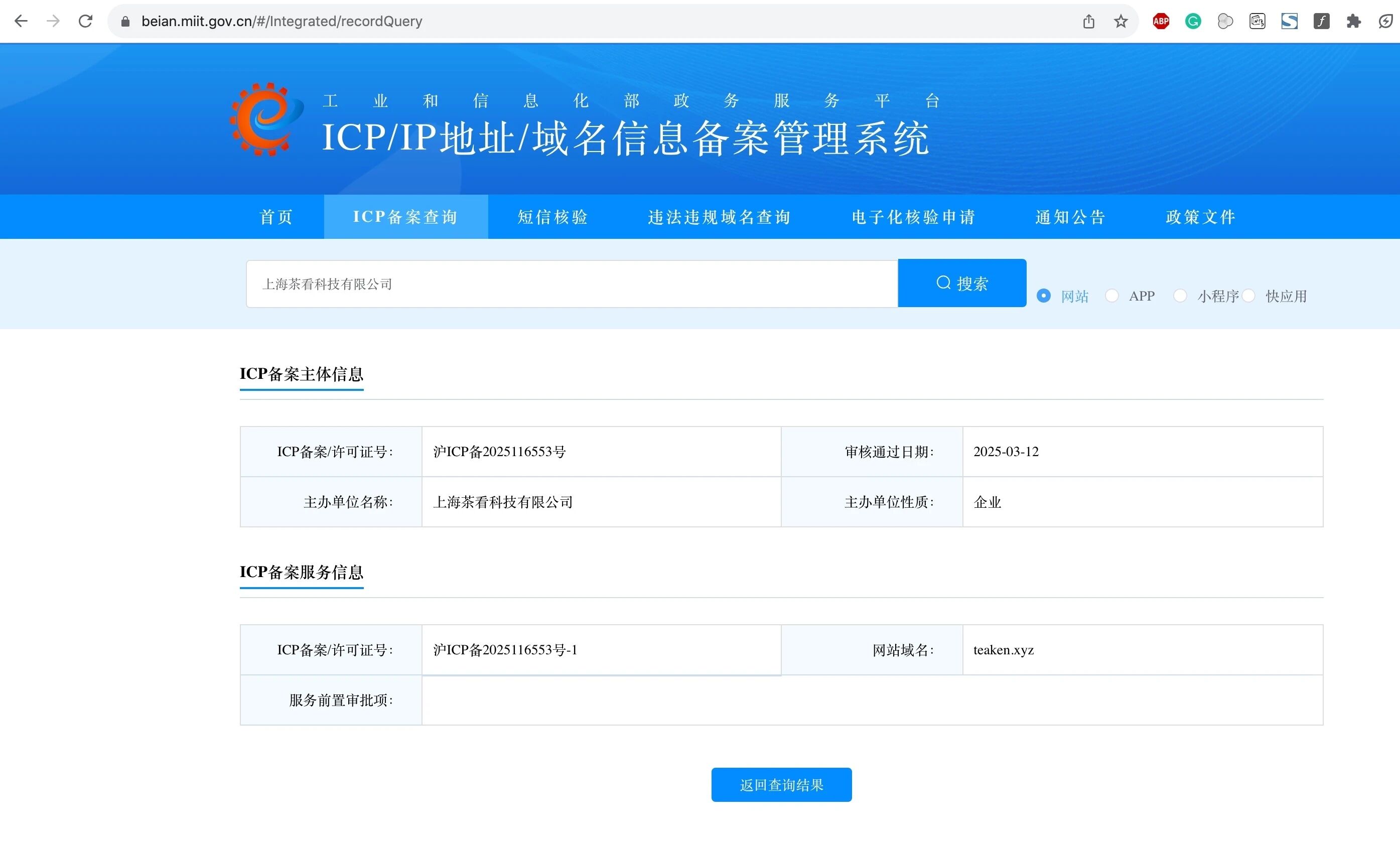The image size is (1400, 844).
Task: Open the ABP ad blocker extension
Action: [1161, 22]
